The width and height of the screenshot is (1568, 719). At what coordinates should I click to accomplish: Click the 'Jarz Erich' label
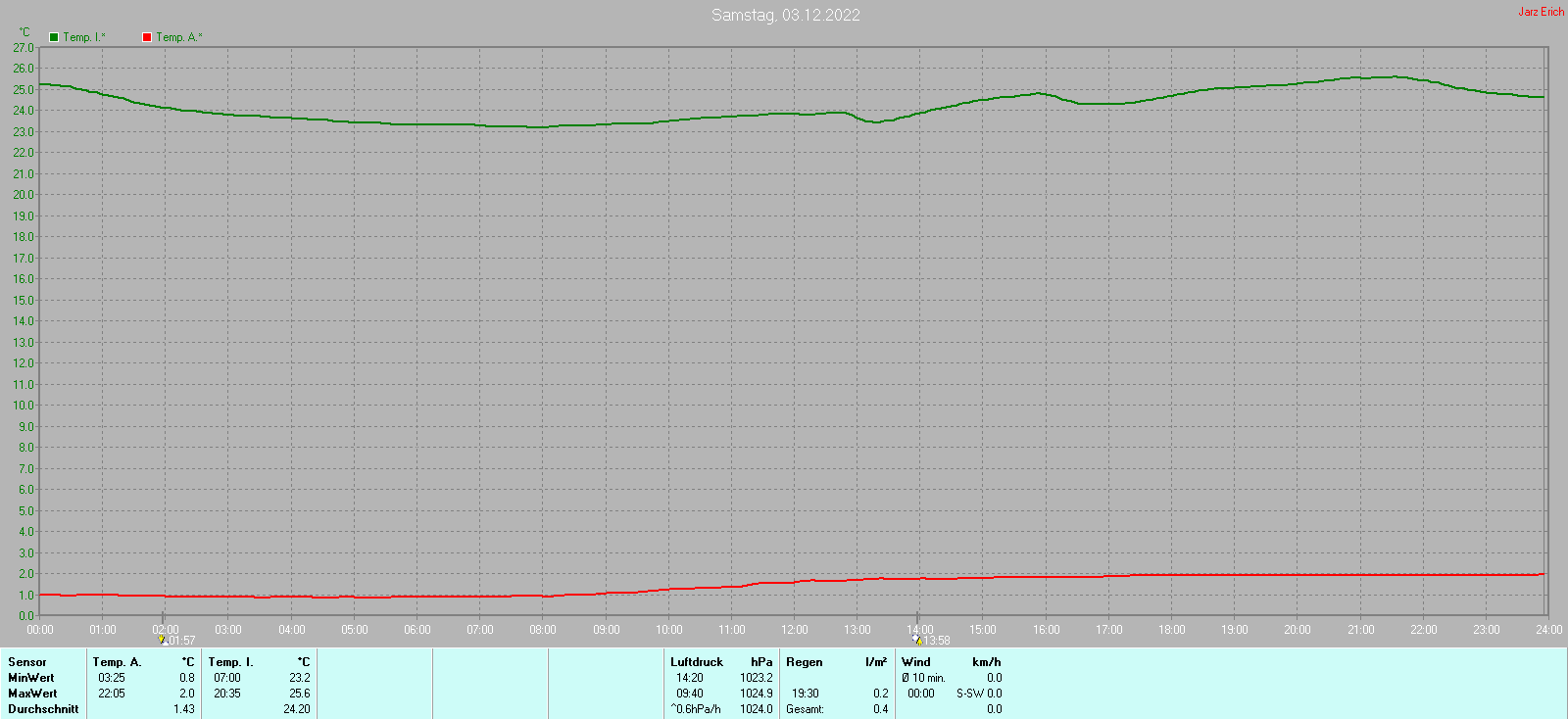1542,12
